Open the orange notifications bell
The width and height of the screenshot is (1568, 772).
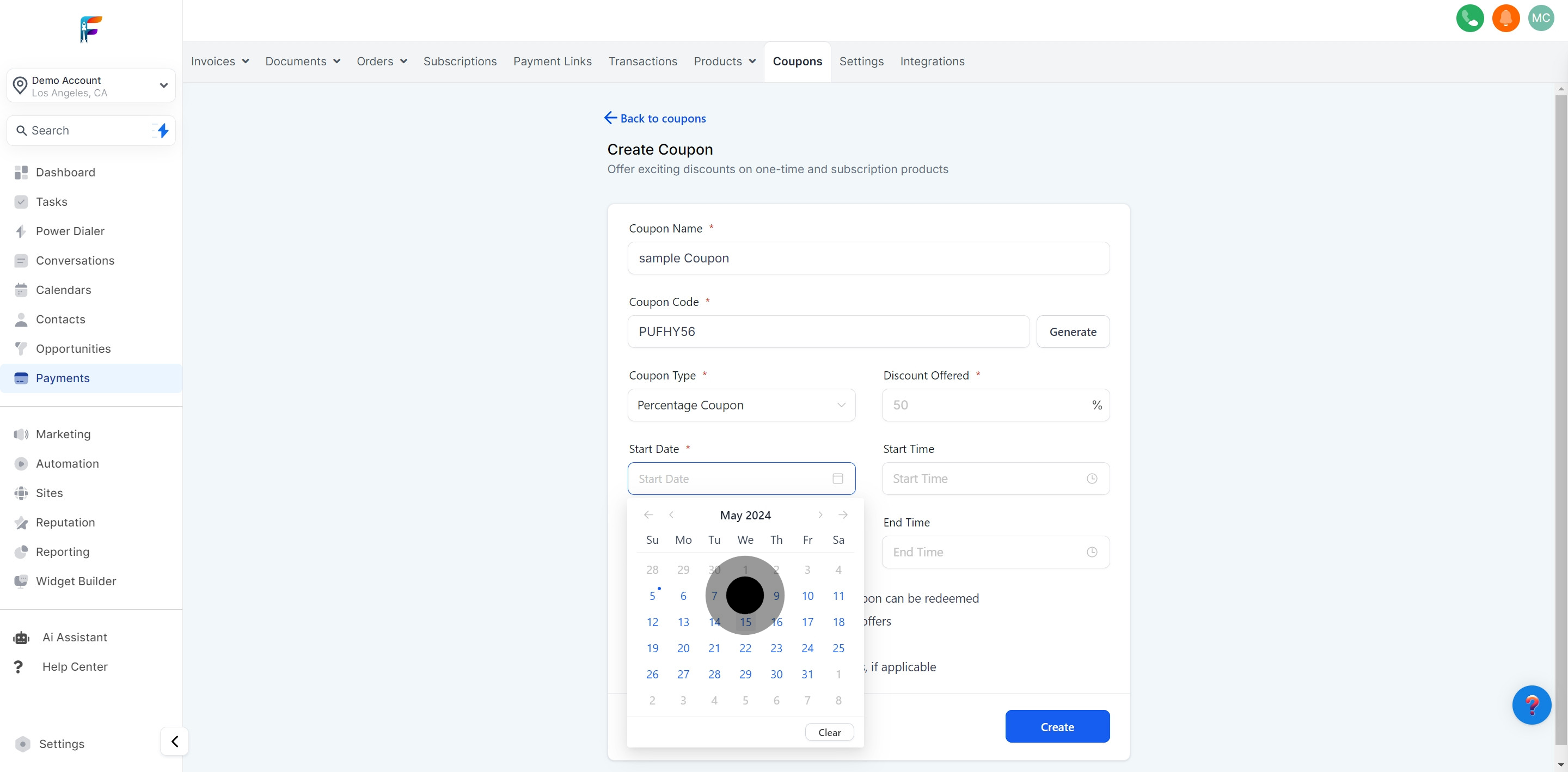[1505, 19]
